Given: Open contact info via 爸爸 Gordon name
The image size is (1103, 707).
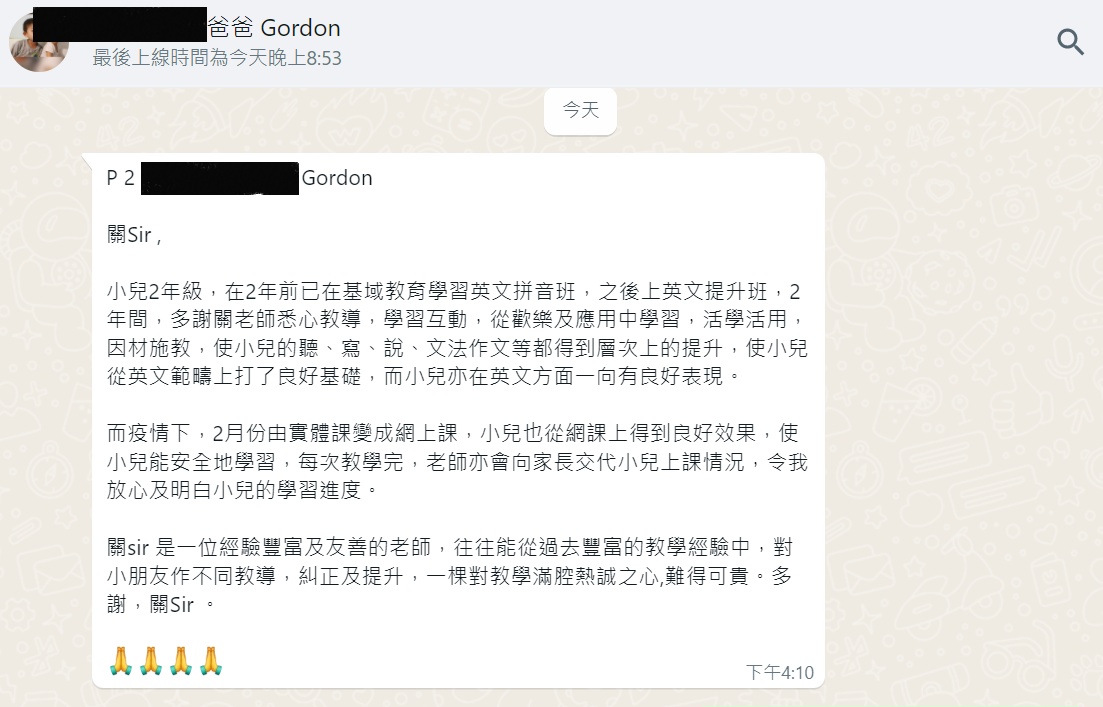Looking at the screenshot, I should 274,28.
